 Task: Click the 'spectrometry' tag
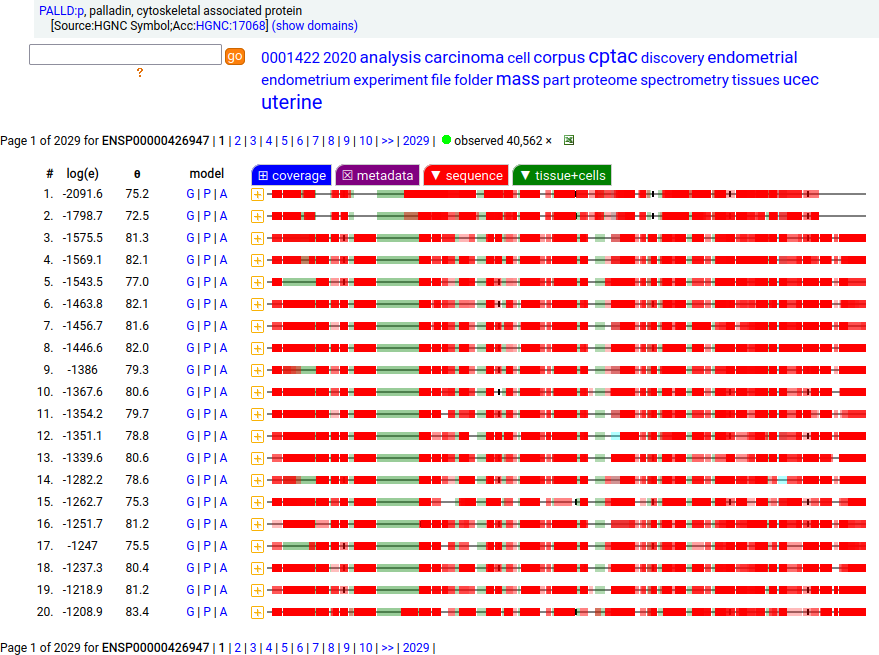point(684,80)
